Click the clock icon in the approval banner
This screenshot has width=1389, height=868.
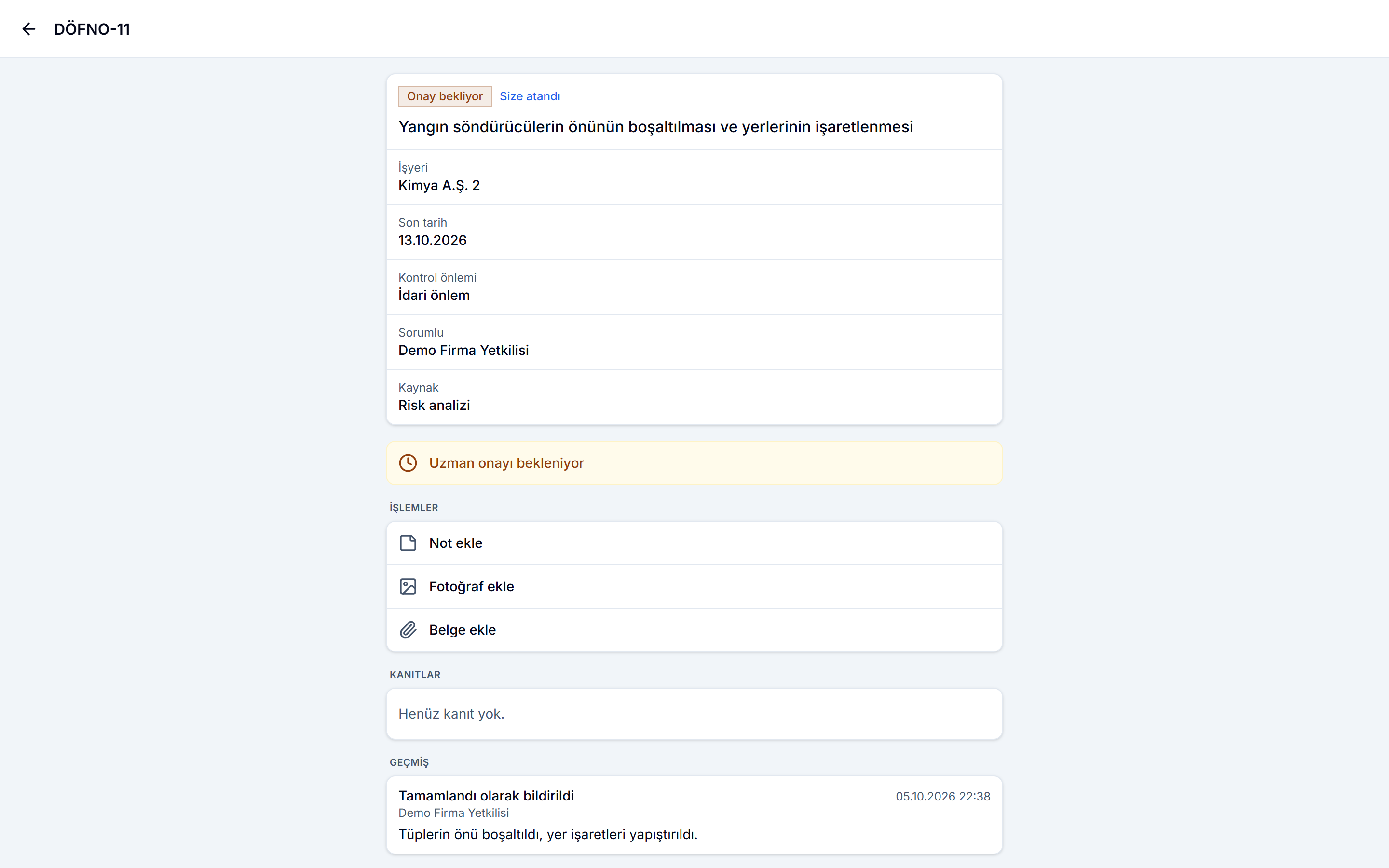[408, 463]
